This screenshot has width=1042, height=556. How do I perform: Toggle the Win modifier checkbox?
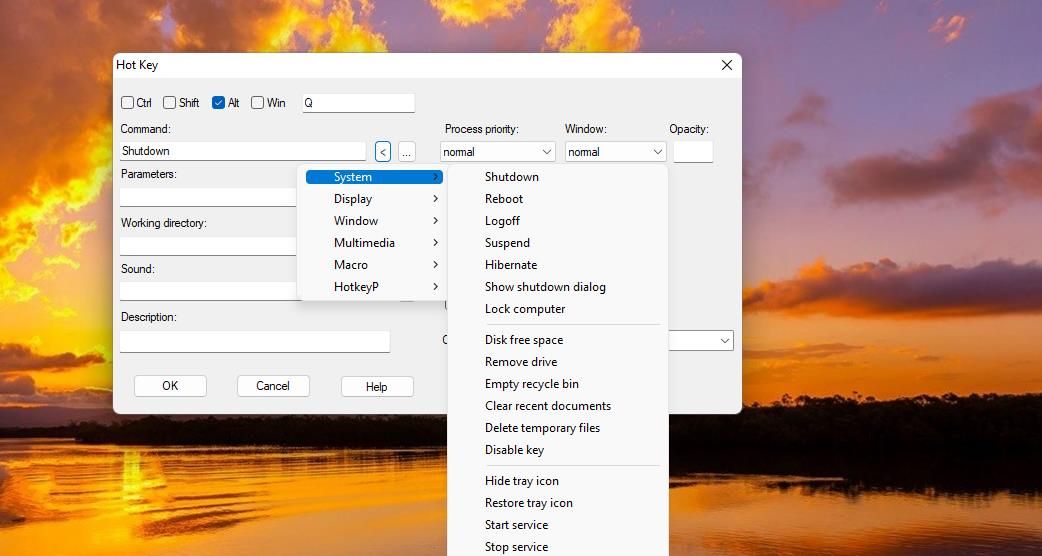click(258, 103)
